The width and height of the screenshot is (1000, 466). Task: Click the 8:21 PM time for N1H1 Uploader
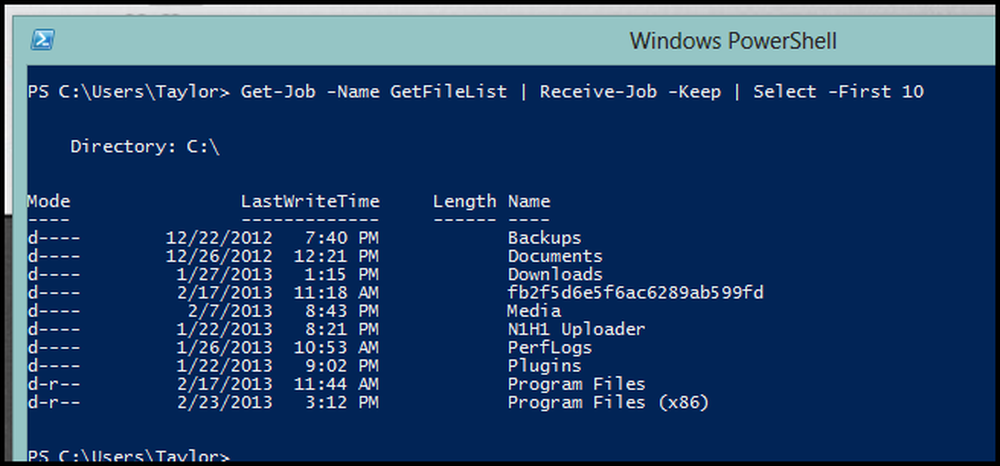342,330
